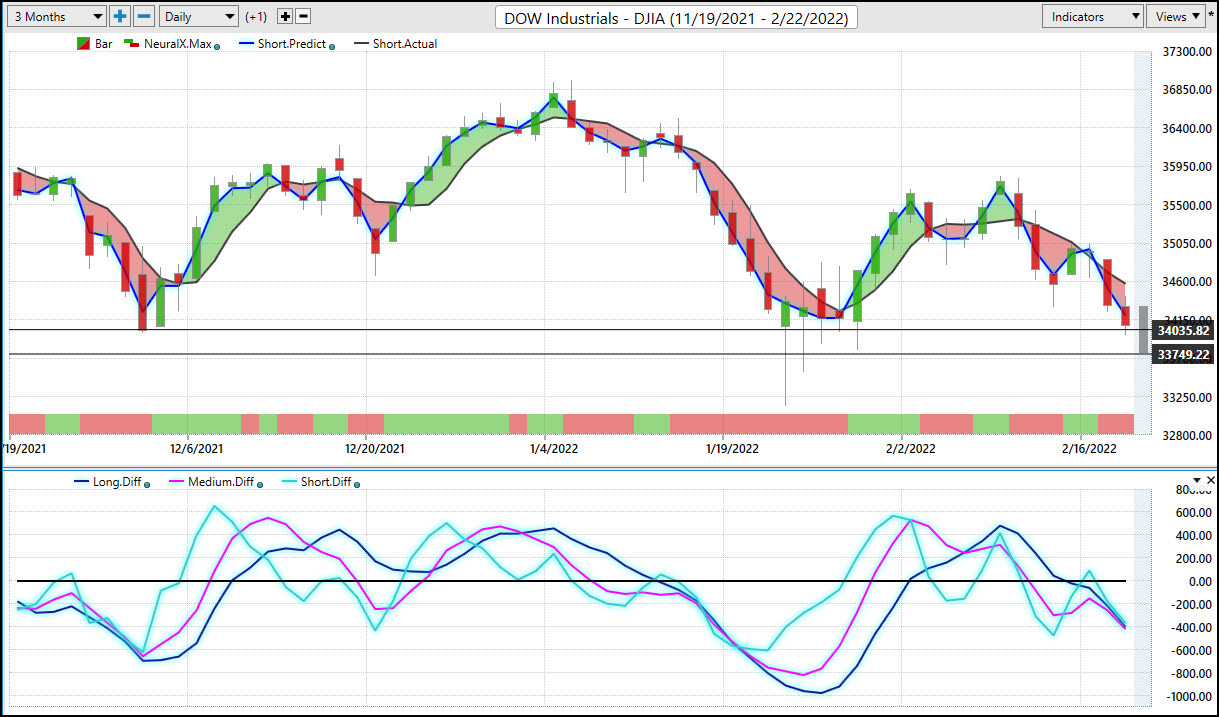
Task: Click the 12/20/2021 date axis label
Action: coord(376,449)
